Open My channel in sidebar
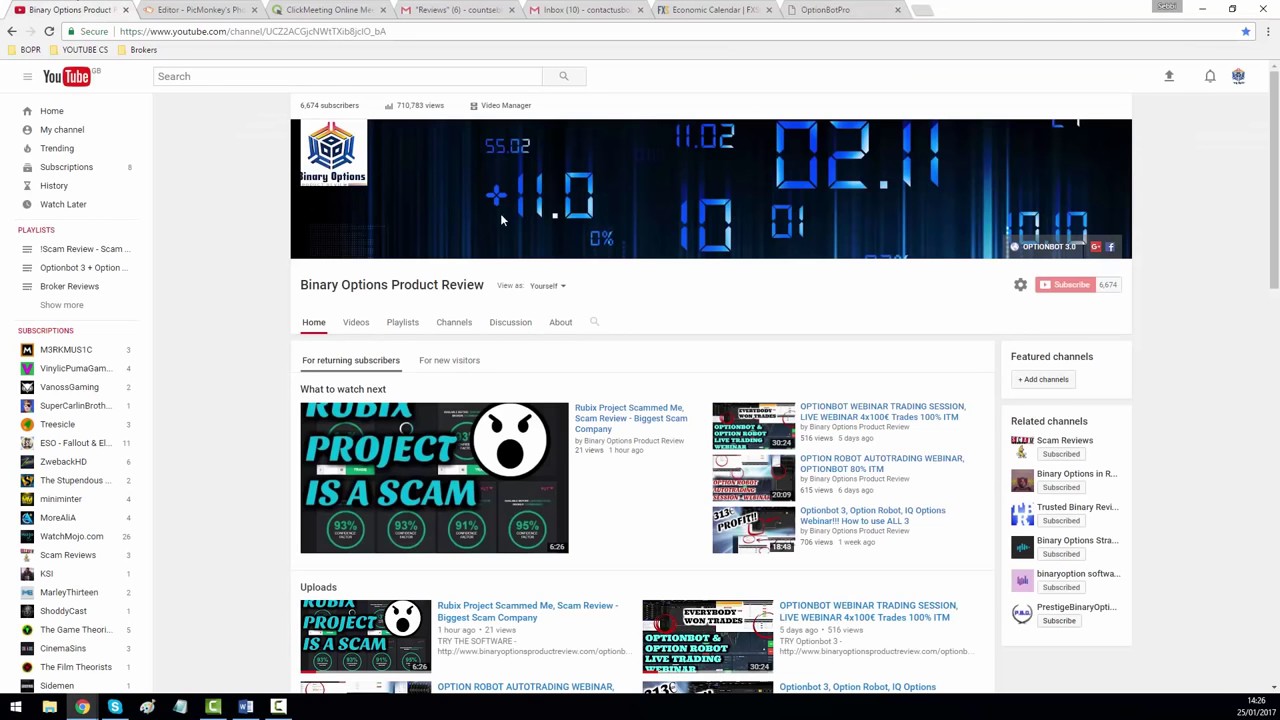The width and height of the screenshot is (1280, 720). [62, 129]
